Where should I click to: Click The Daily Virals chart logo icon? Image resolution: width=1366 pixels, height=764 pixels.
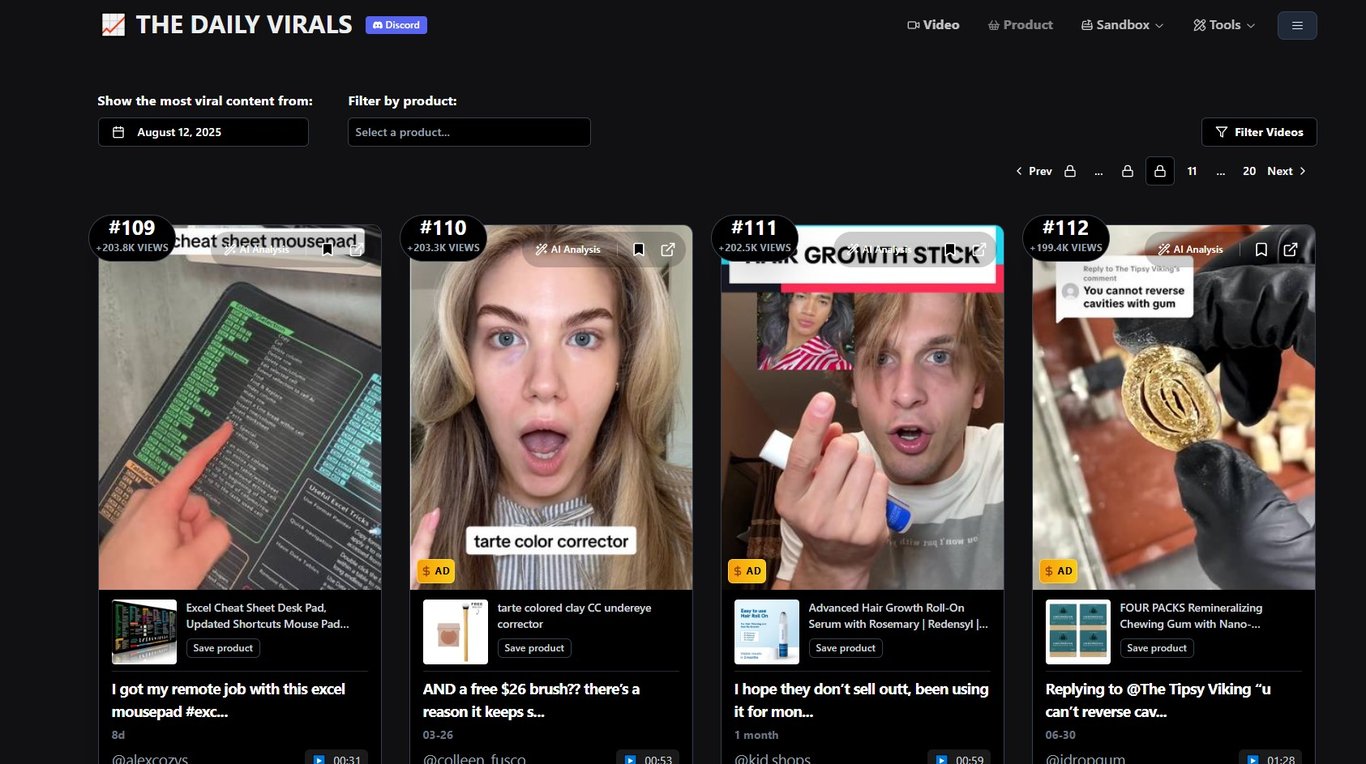tap(113, 25)
